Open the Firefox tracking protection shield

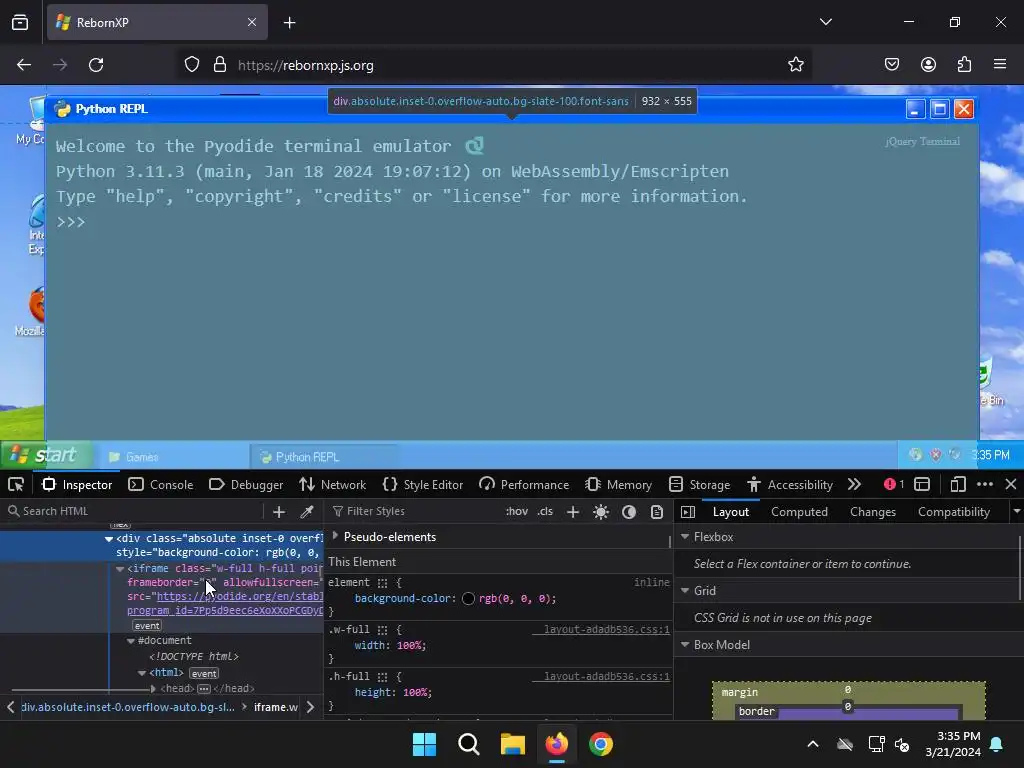pos(191,65)
